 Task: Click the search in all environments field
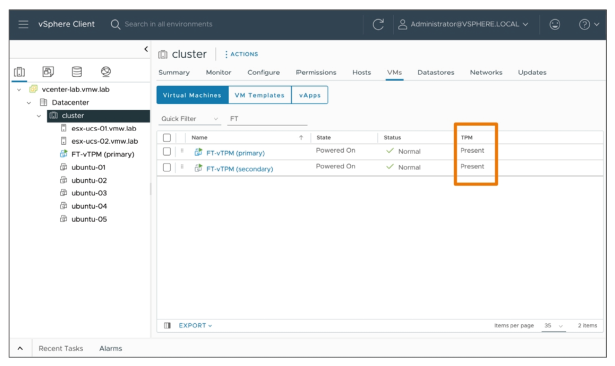pyautogui.click(x=168, y=24)
